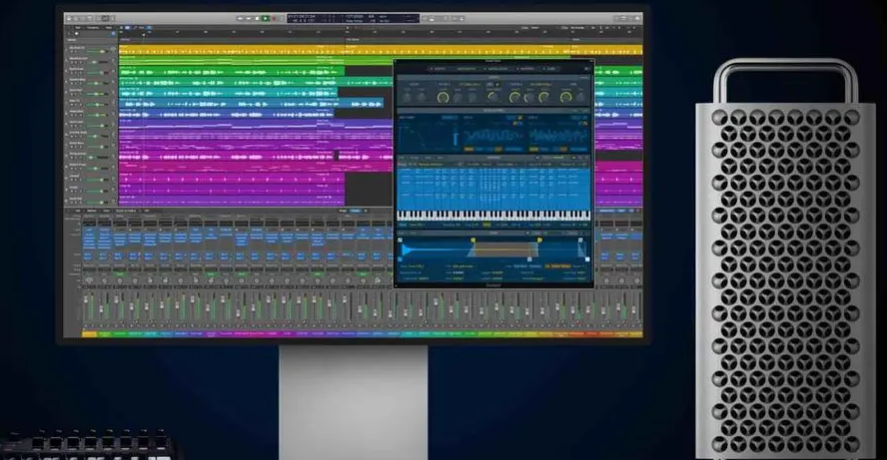The image size is (887, 460).
Task: Click the Stop button in the transport
Action: [x=257, y=18]
